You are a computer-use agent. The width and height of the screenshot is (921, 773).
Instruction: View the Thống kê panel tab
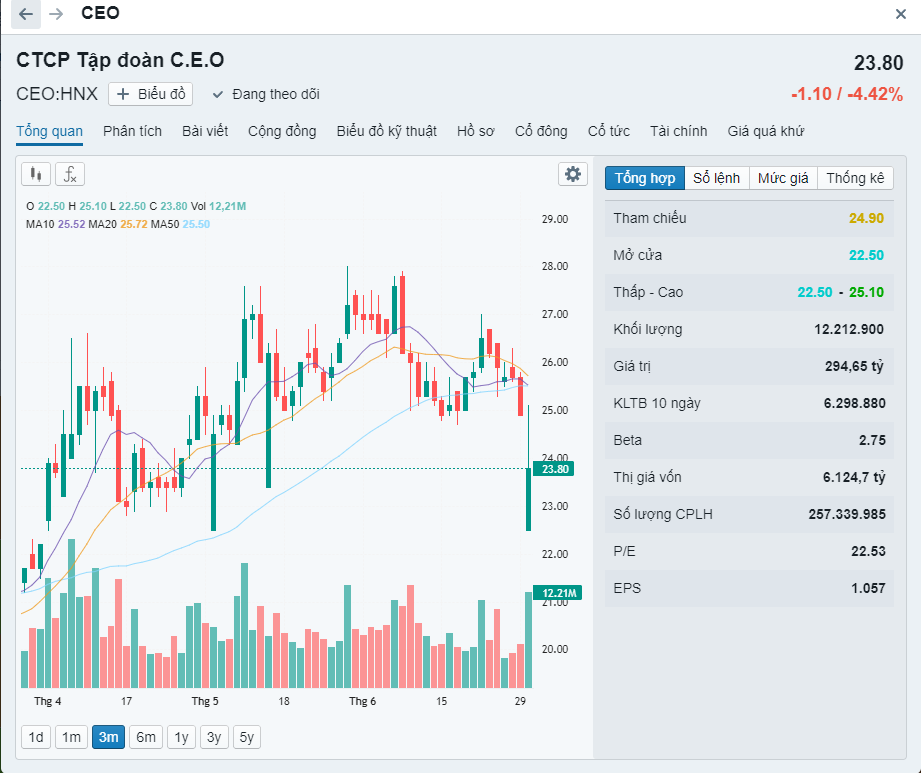855,178
